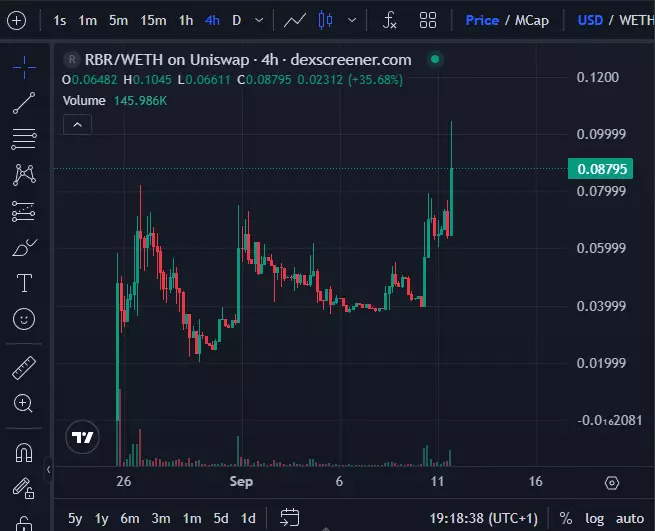Toggle percent scale mode
This screenshot has height=531, width=655.
566,518
